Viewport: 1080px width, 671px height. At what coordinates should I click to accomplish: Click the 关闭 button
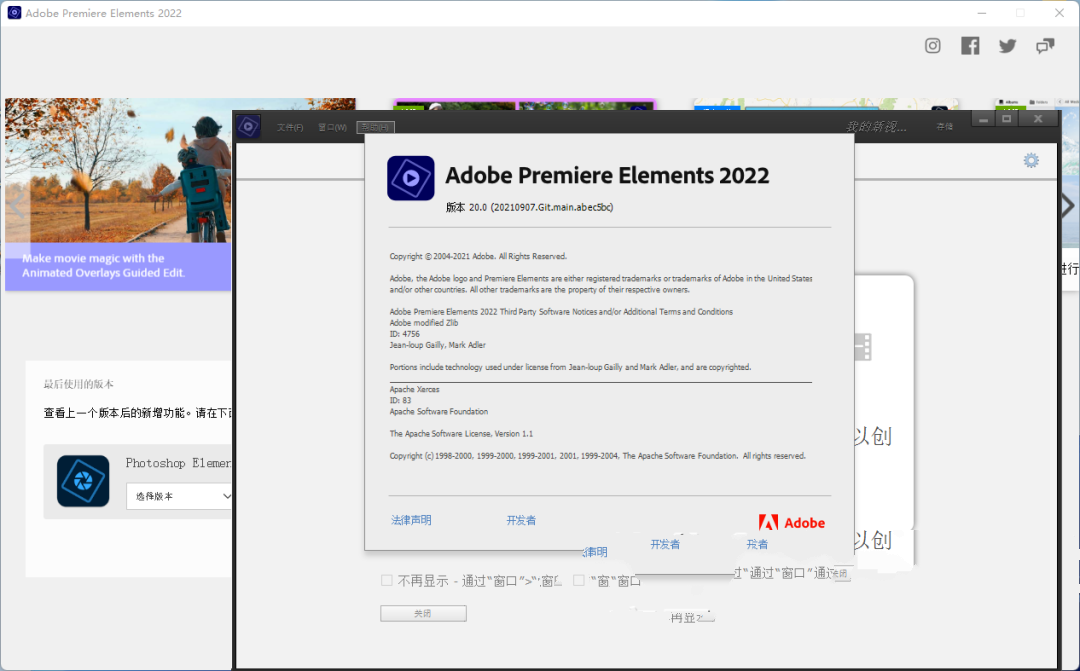click(423, 613)
